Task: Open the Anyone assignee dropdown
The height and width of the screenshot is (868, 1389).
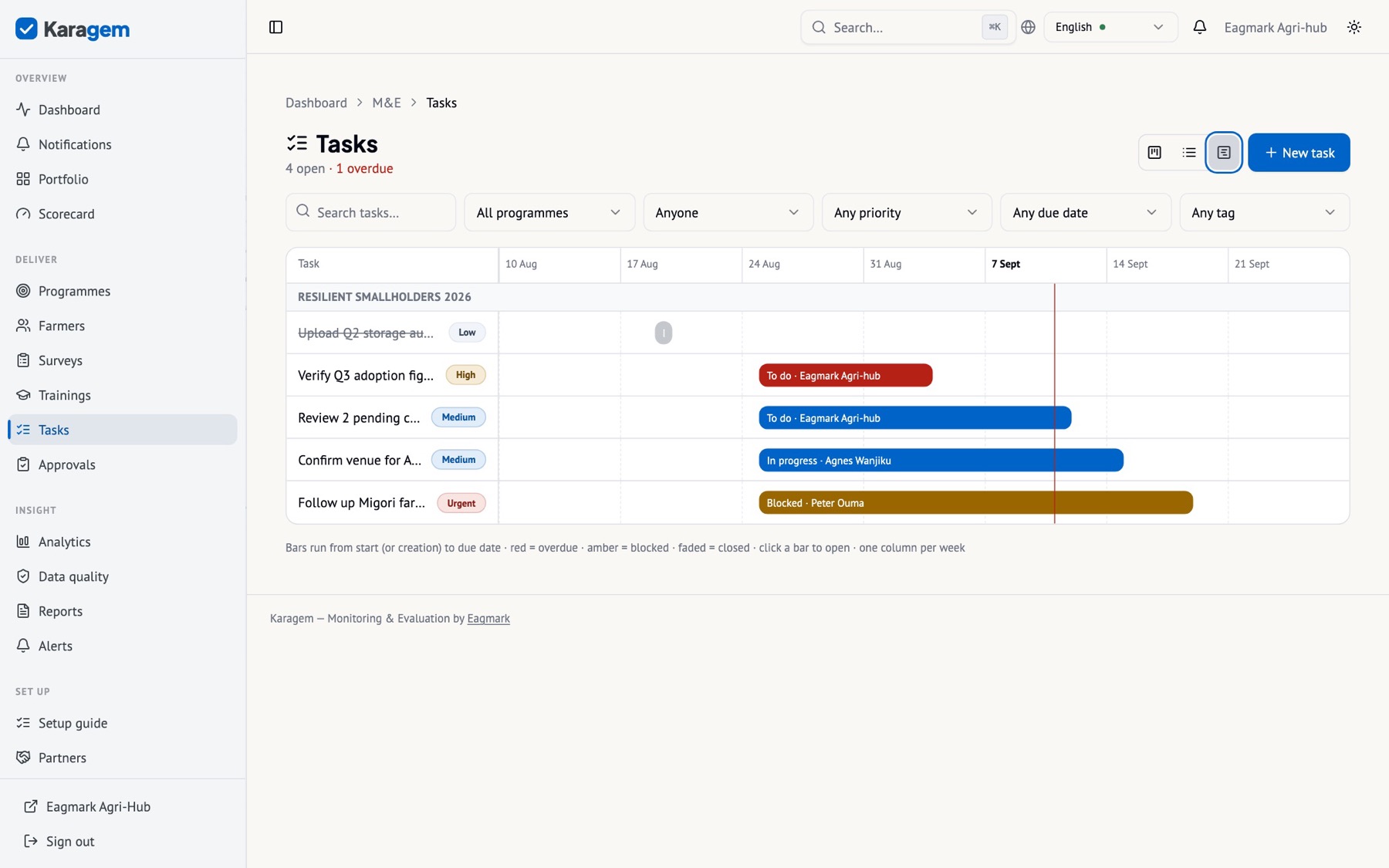Action: coord(728,212)
